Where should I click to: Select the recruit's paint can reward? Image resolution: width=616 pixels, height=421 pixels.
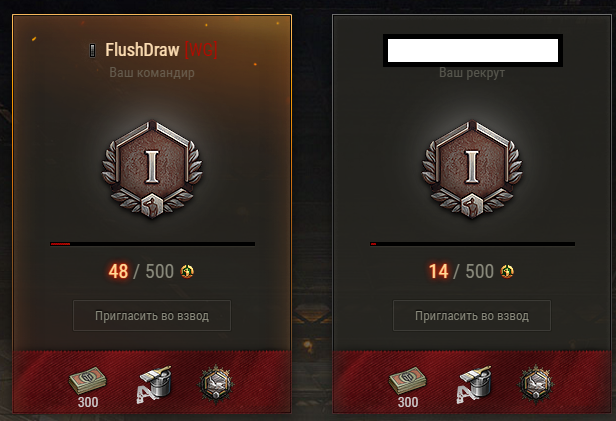coord(474,384)
